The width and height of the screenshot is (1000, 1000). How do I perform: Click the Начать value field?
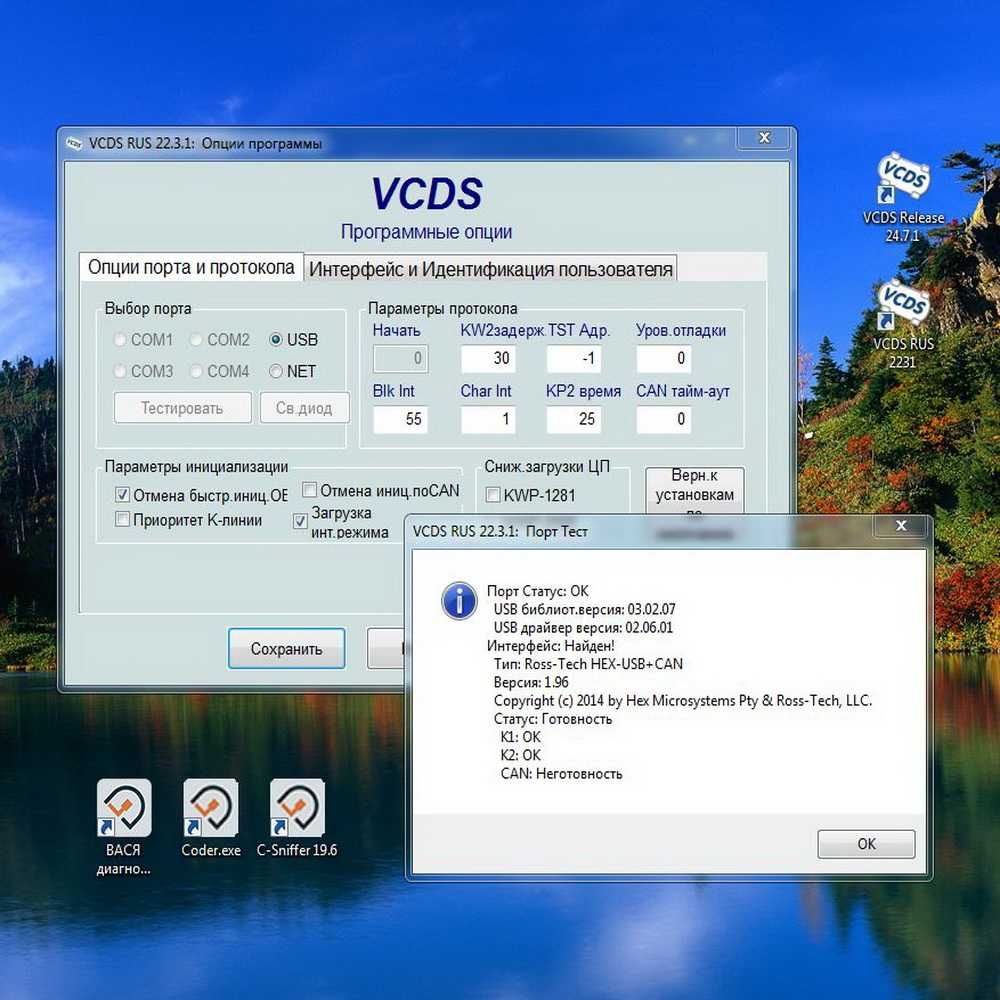click(x=401, y=358)
